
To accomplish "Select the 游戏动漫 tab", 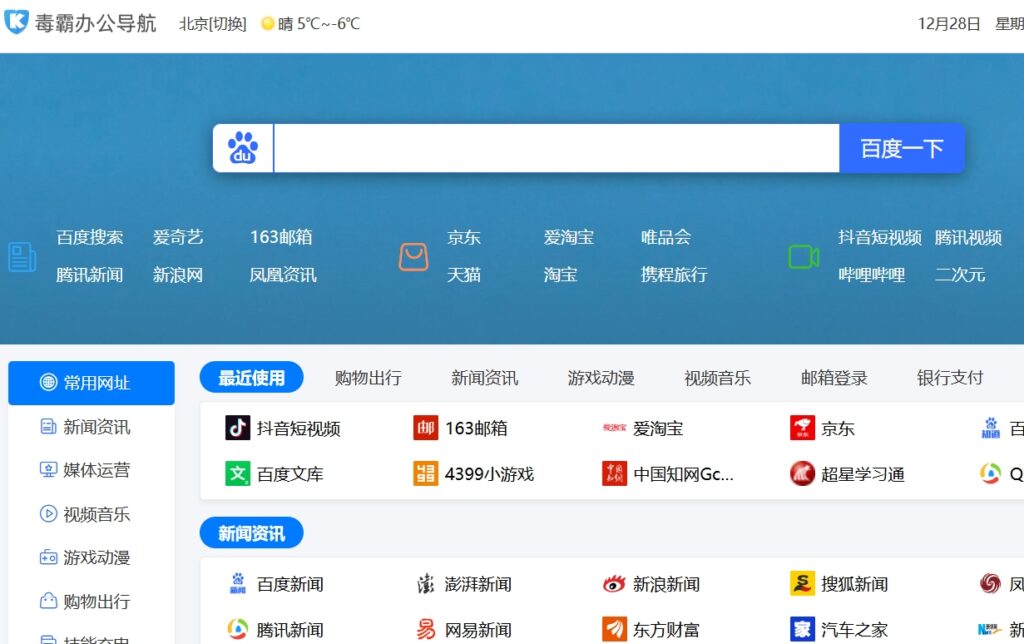I will (x=601, y=378).
